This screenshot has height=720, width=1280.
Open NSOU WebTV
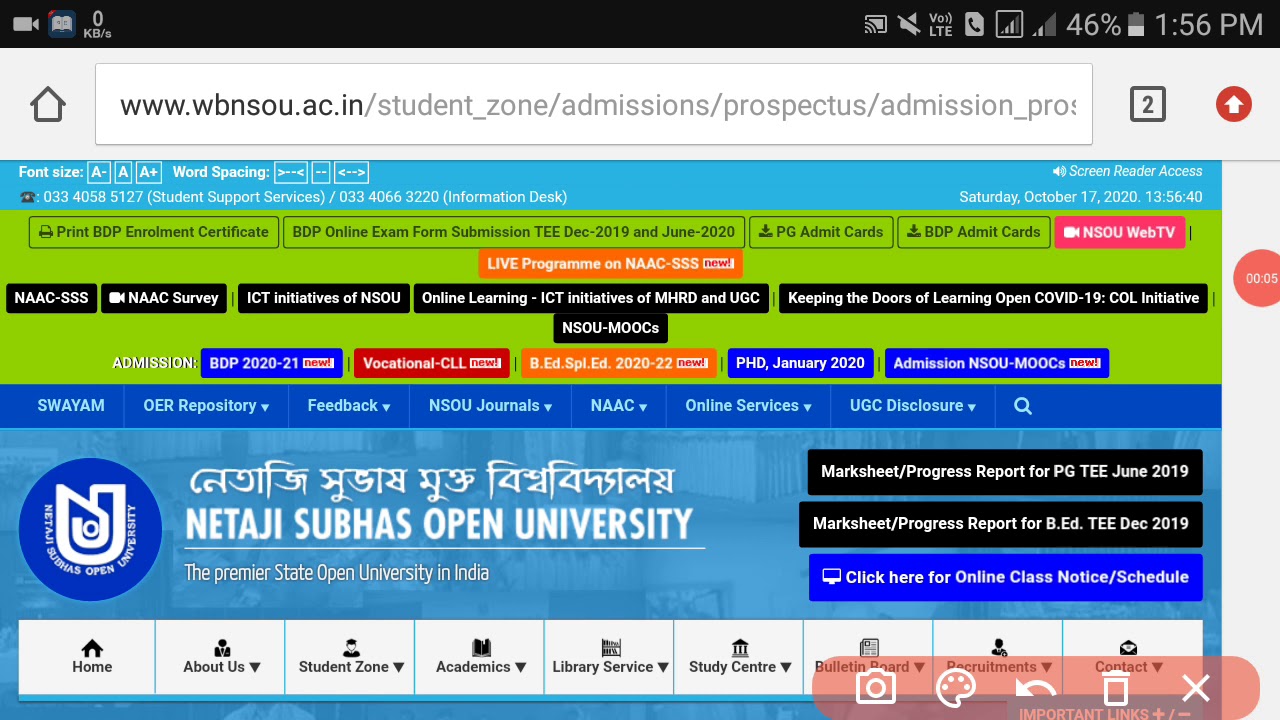click(x=1119, y=232)
